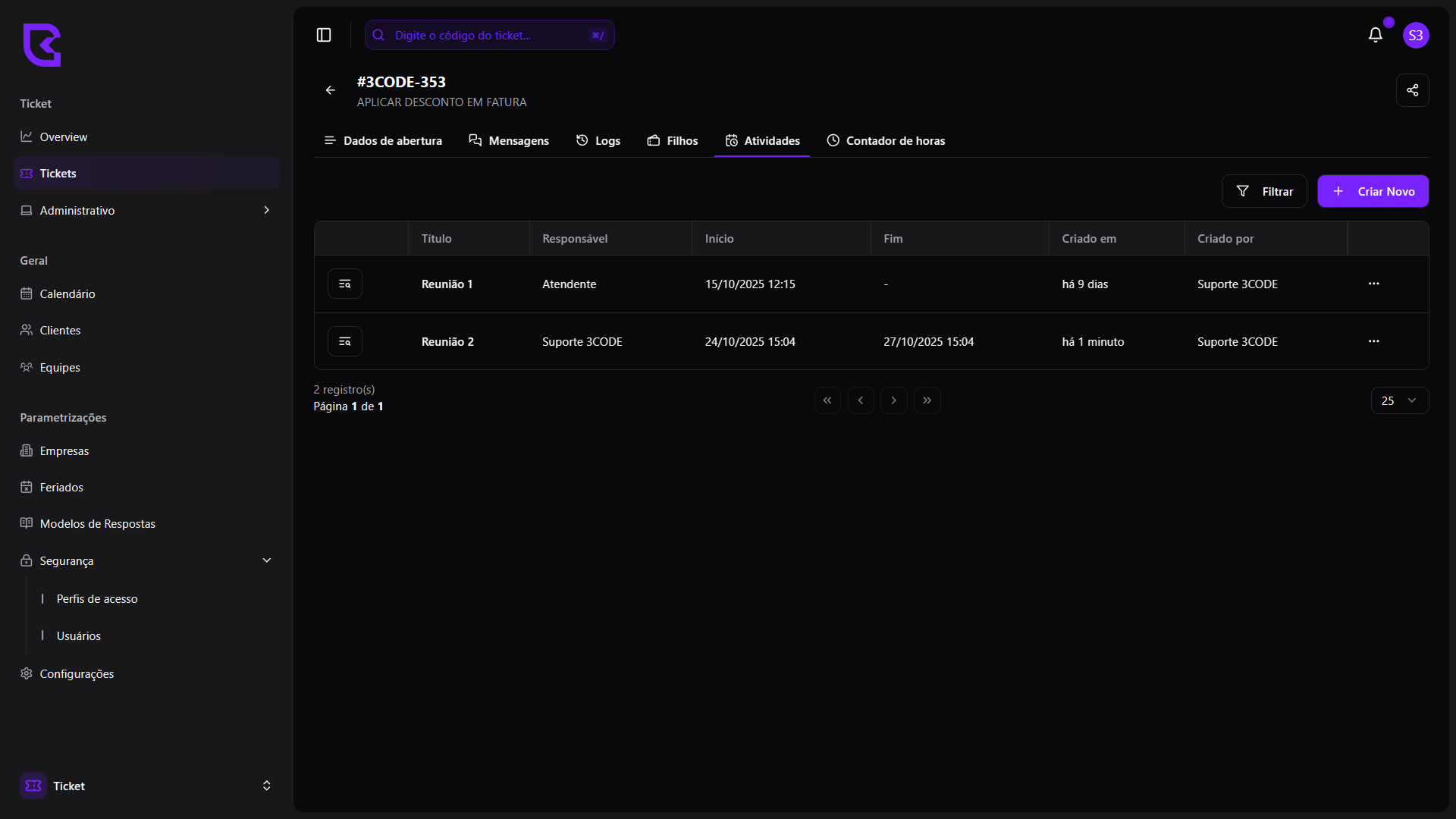Open details icon for Reunião 2
The width and height of the screenshot is (1456, 819).
tap(345, 341)
